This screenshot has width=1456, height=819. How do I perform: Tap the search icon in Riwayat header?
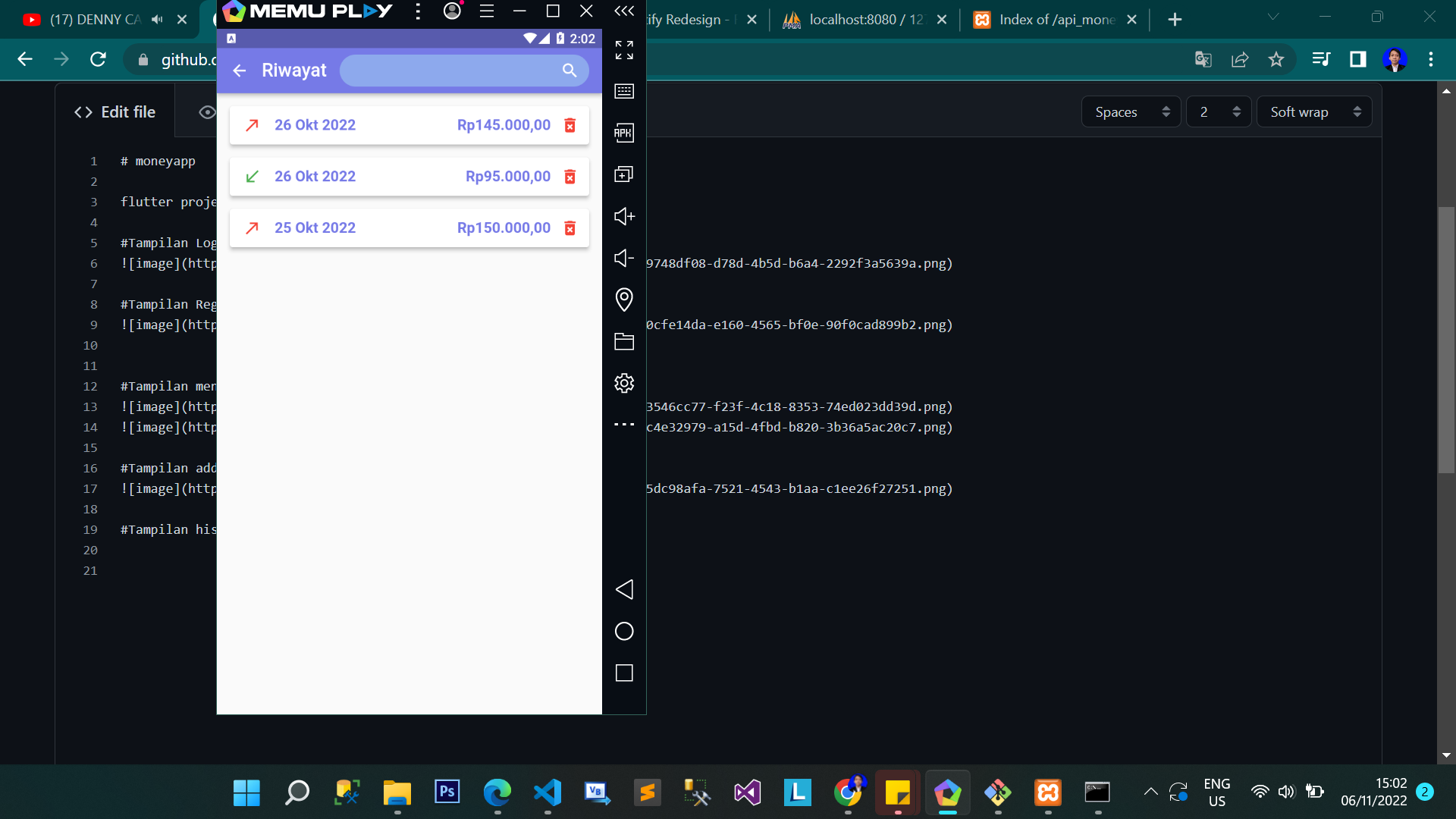(x=568, y=70)
